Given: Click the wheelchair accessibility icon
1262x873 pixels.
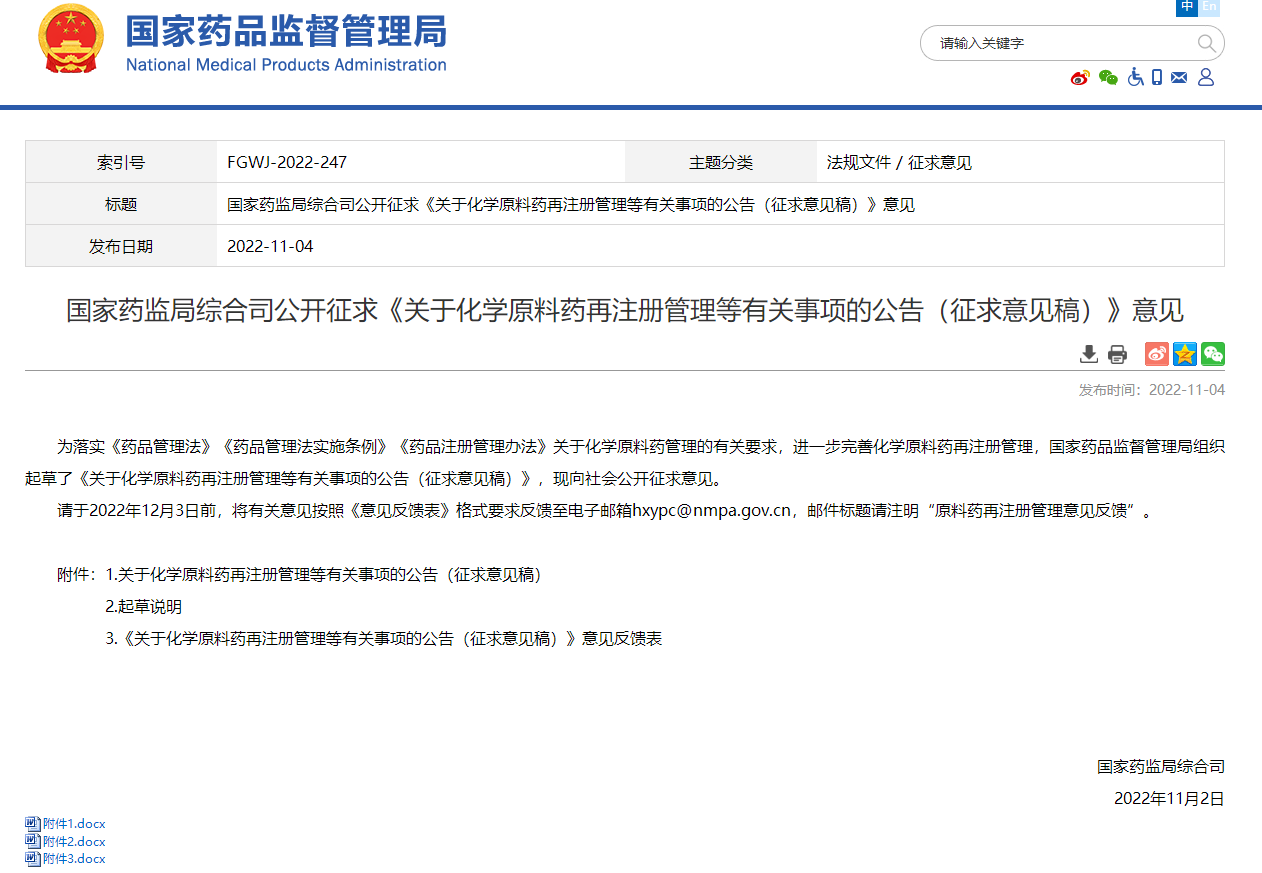Looking at the screenshot, I should point(1135,77).
